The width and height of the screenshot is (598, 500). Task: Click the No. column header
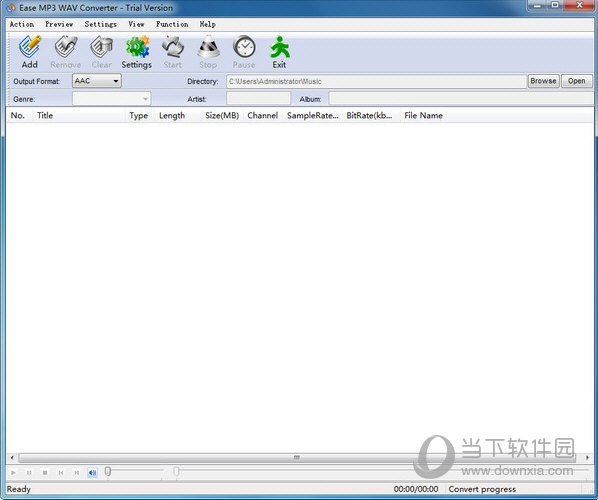(x=18, y=116)
